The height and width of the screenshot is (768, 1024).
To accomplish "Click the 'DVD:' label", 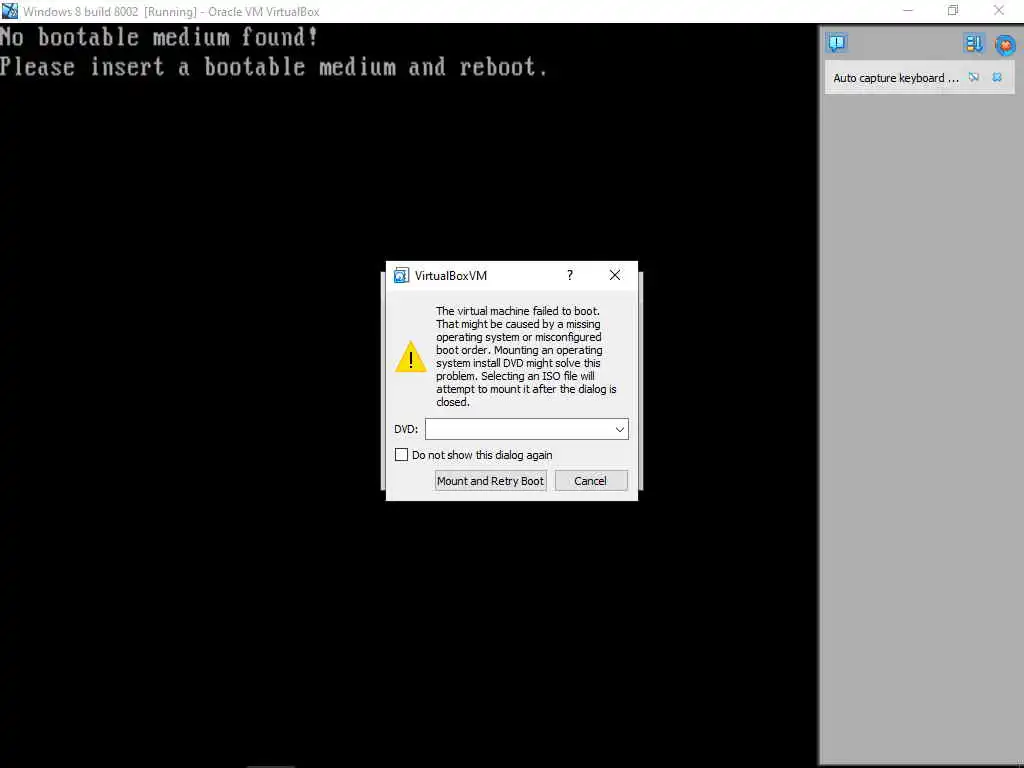I will (x=406, y=429).
